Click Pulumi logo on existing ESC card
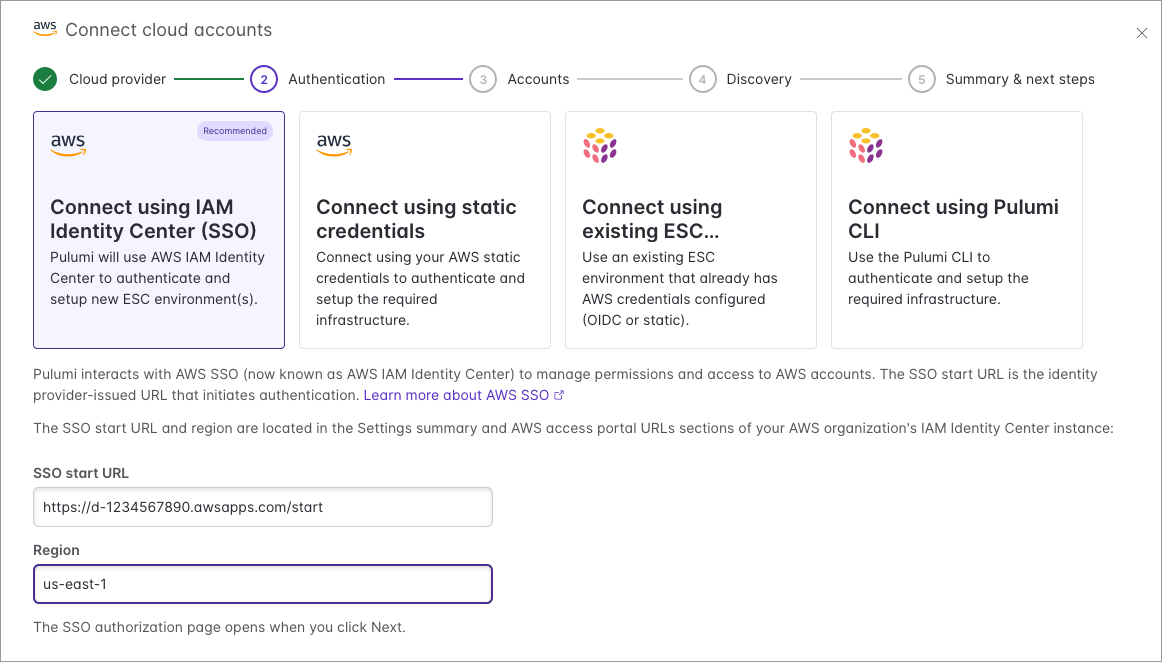This screenshot has height=662, width=1162. 600,146
